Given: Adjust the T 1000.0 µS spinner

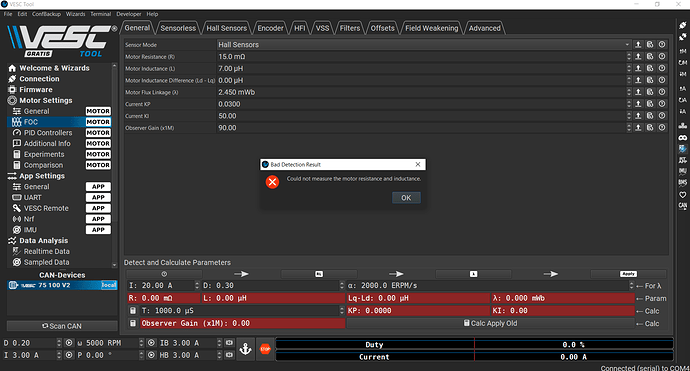Looking at the screenshot, I should point(342,311).
